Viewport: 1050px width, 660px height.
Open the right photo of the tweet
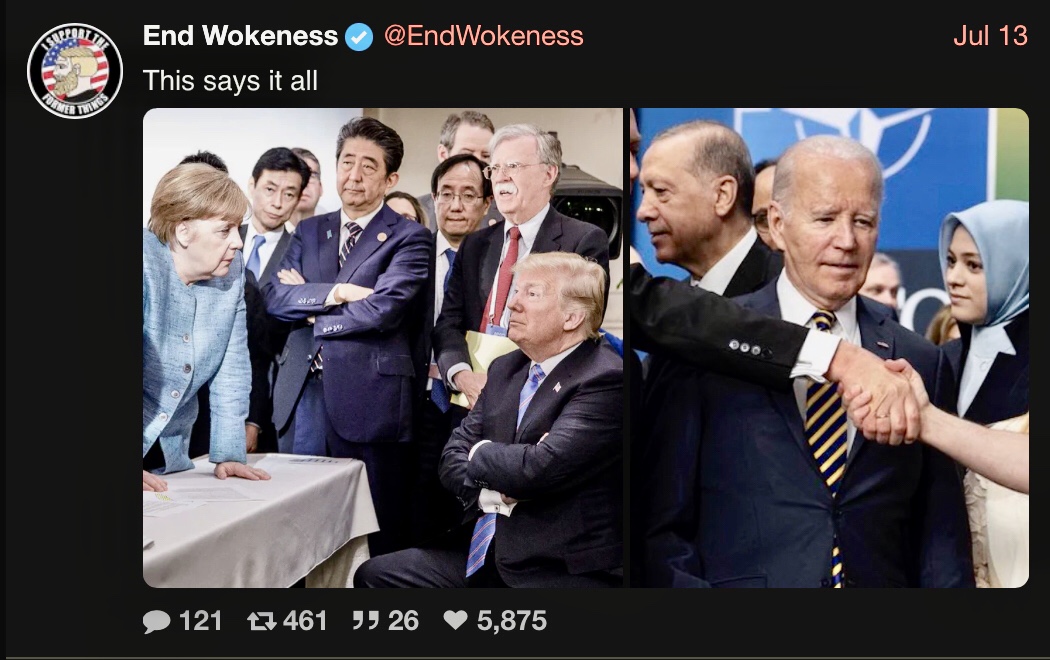pyautogui.click(x=830, y=348)
